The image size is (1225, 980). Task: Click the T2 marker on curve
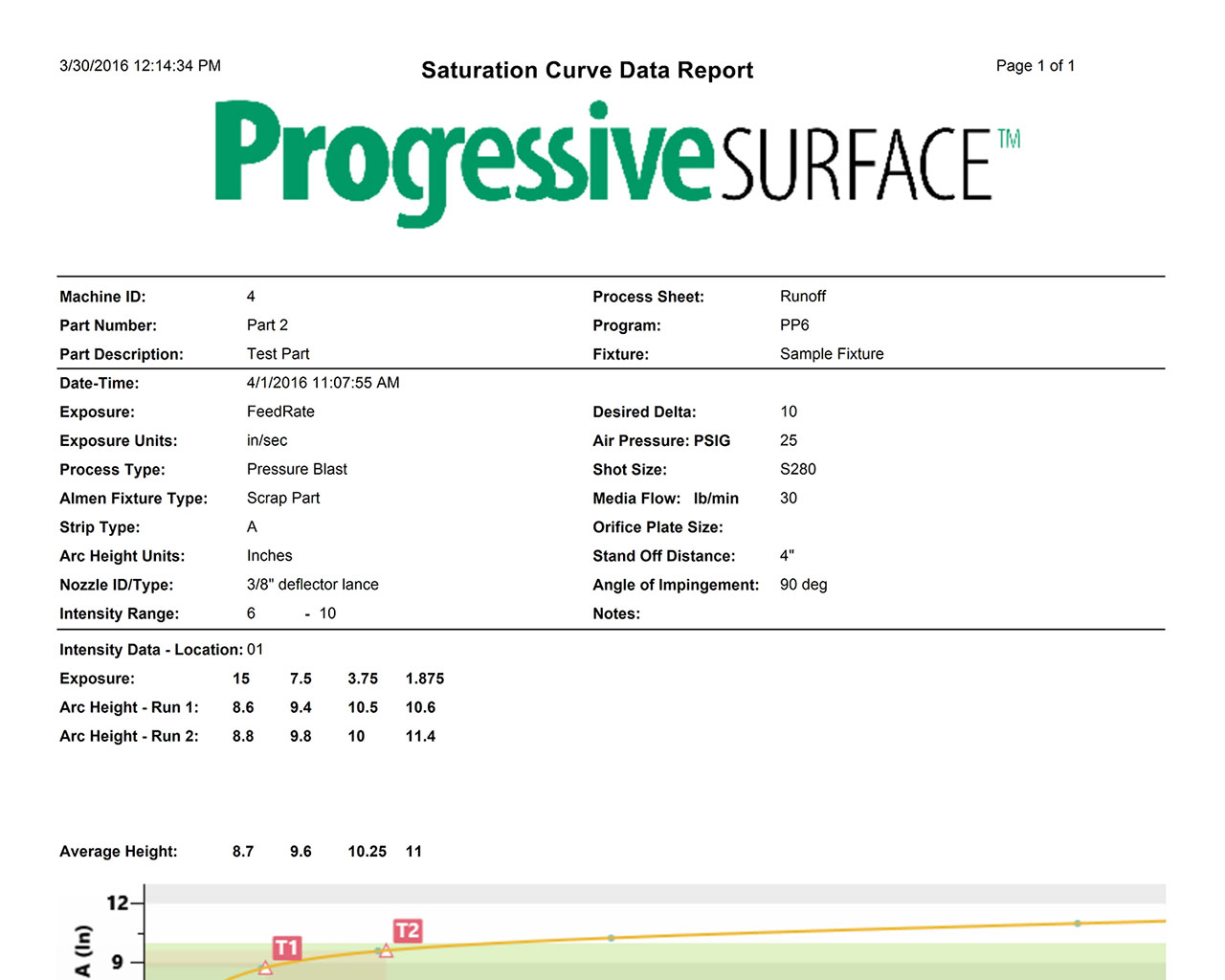[x=408, y=930]
